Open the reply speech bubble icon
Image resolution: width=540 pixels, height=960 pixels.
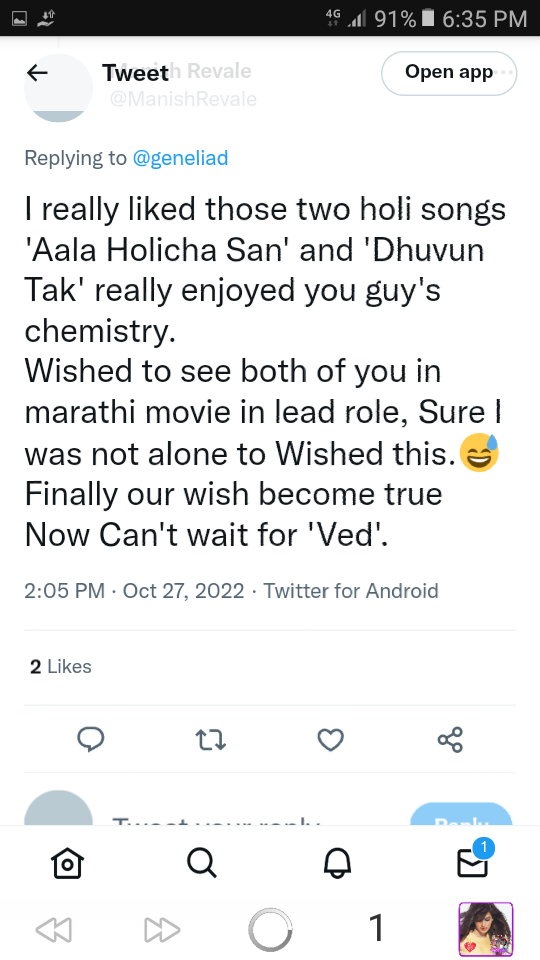coord(91,740)
